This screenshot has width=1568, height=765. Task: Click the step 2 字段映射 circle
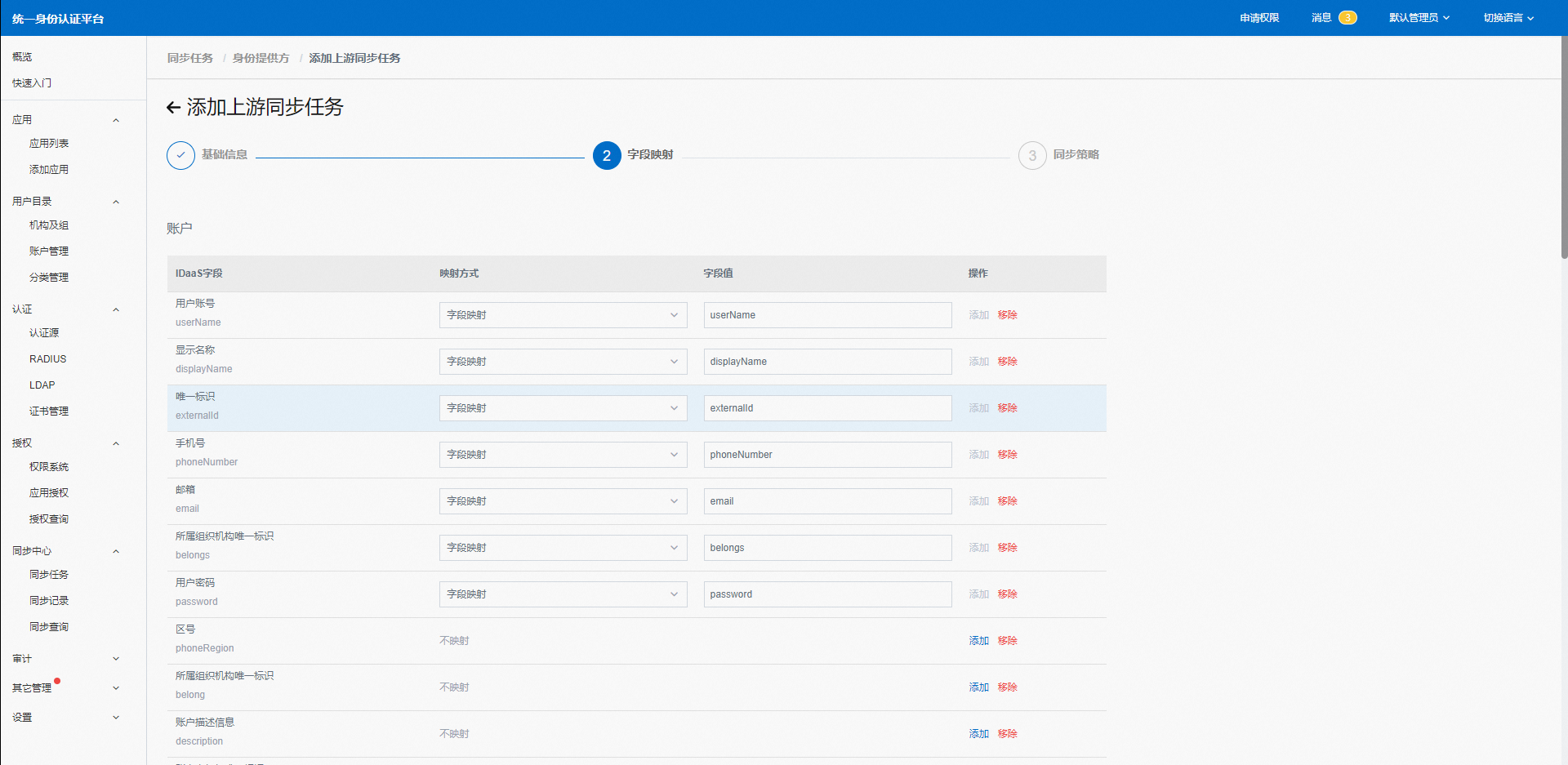[x=607, y=155]
